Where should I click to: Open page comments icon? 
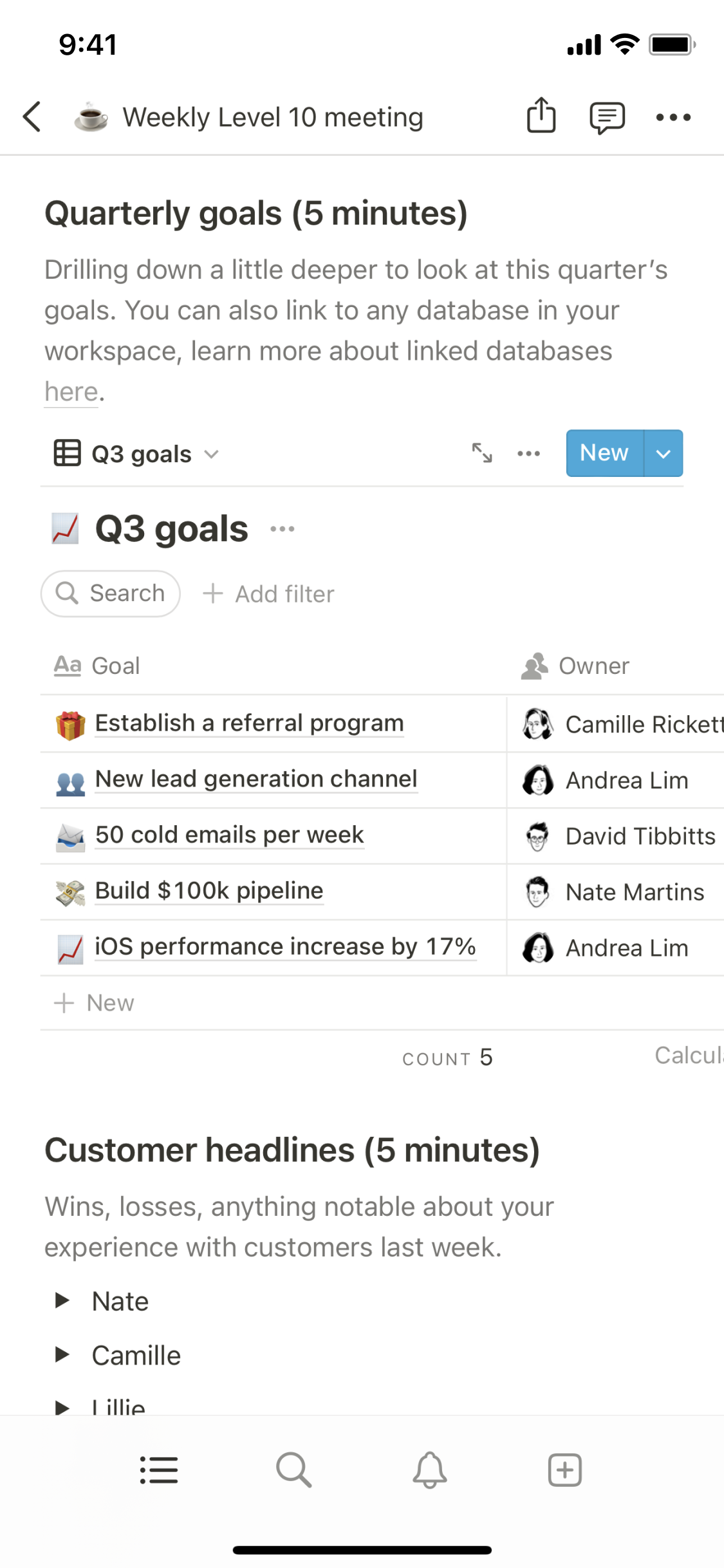[606, 117]
